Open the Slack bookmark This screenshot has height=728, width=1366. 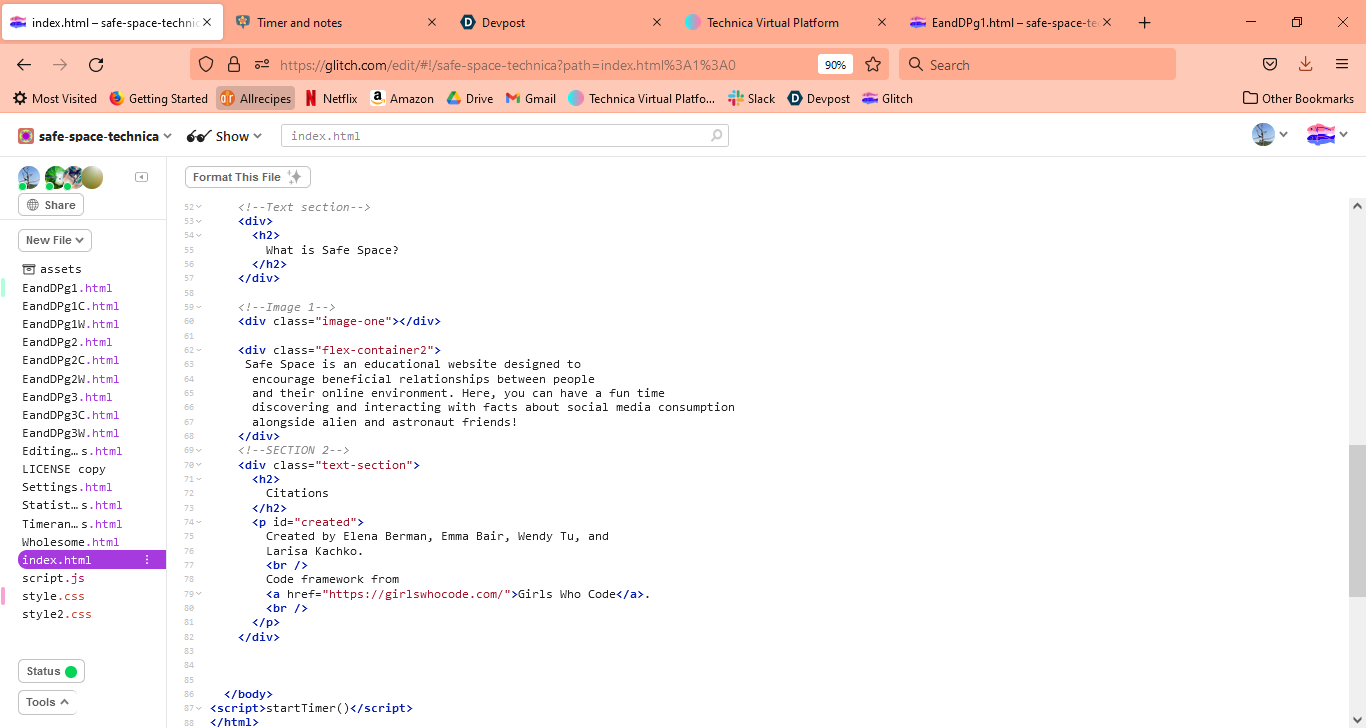pos(752,98)
